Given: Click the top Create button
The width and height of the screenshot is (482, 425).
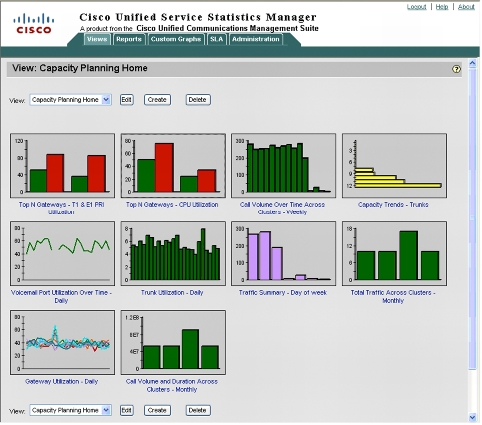Looking at the screenshot, I should pos(157,100).
